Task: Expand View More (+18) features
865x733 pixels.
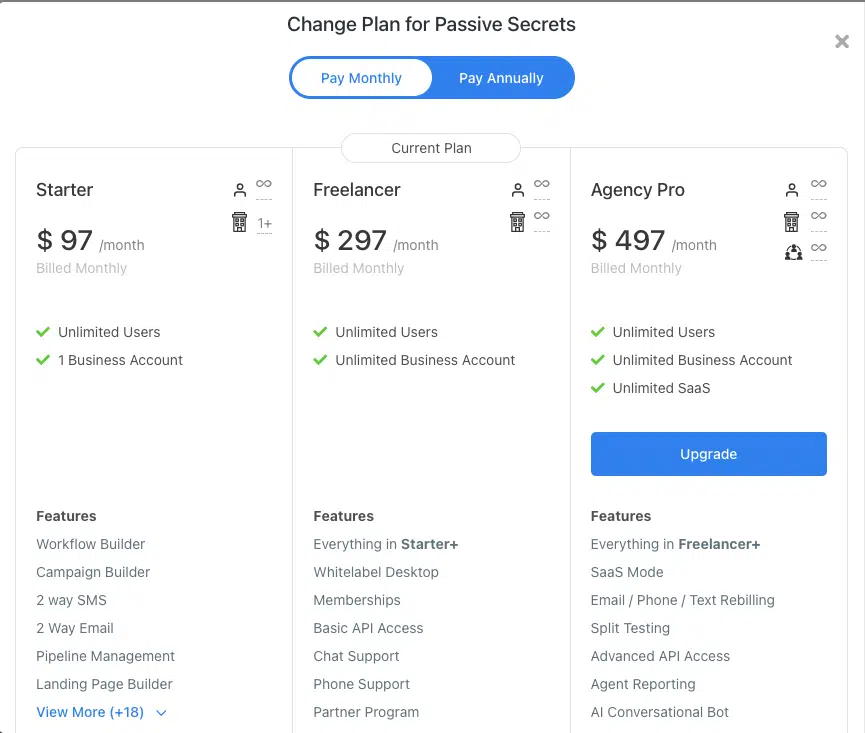Action: [90, 712]
